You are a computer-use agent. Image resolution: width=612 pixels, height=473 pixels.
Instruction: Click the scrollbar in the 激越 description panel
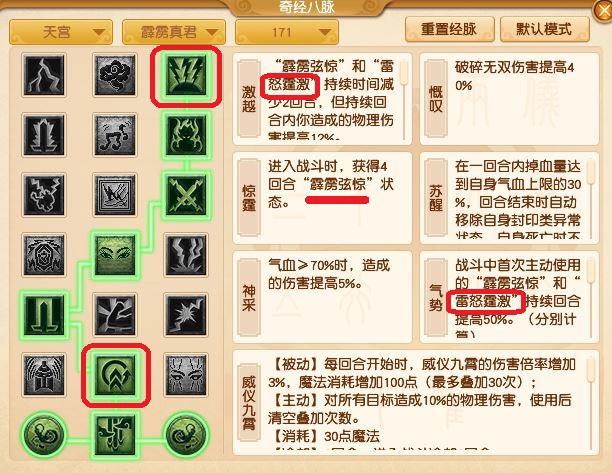pyautogui.click(x=405, y=100)
